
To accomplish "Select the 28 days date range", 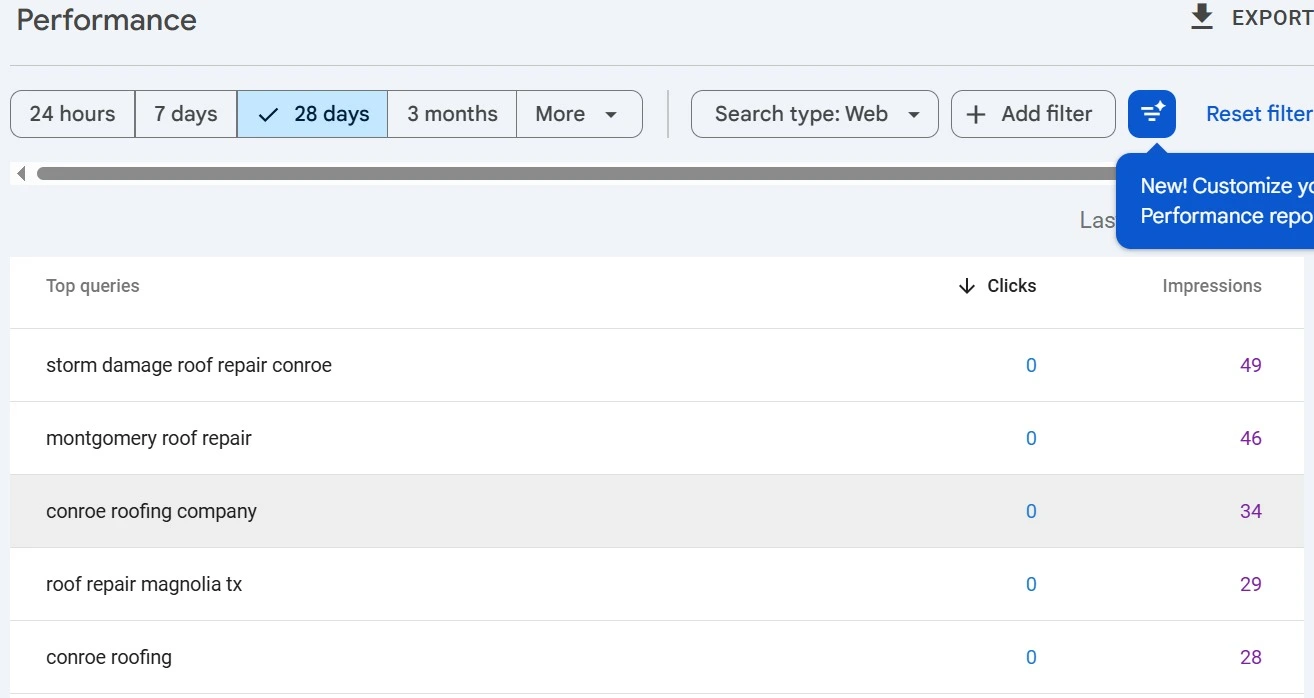I will [312, 114].
